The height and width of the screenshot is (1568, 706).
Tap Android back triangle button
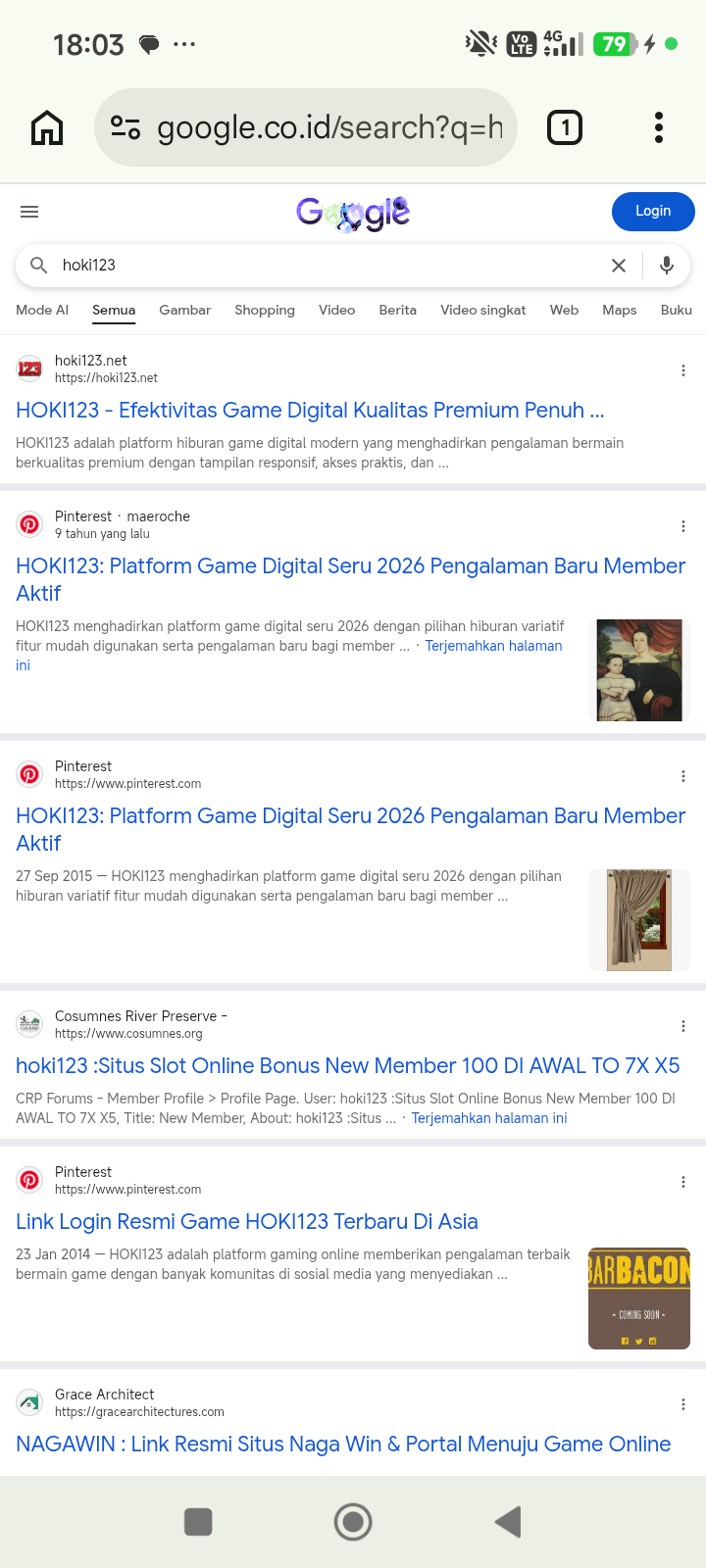point(507,1522)
